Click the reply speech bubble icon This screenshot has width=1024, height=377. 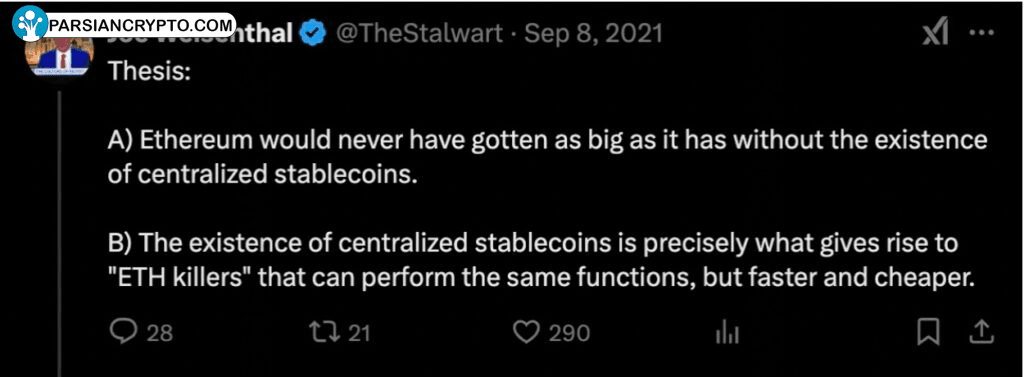[121, 333]
